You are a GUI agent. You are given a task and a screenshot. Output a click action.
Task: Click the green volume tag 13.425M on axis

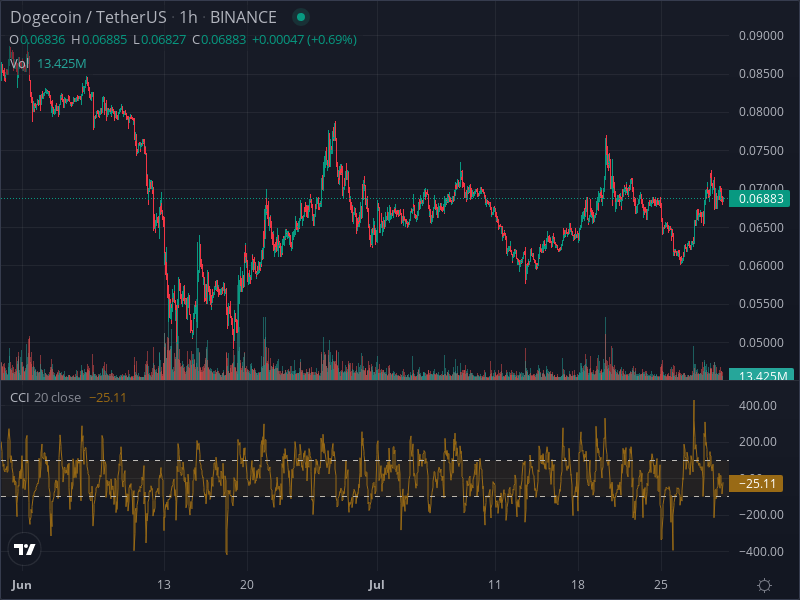pos(761,374)
